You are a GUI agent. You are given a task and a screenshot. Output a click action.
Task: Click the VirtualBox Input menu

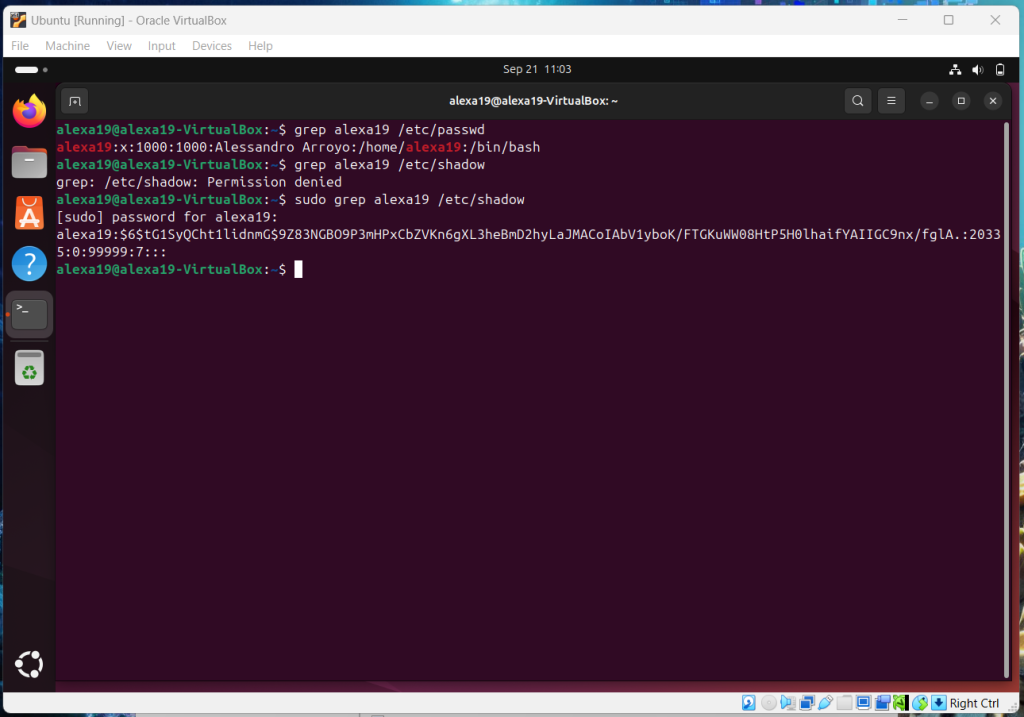(161, 46)
